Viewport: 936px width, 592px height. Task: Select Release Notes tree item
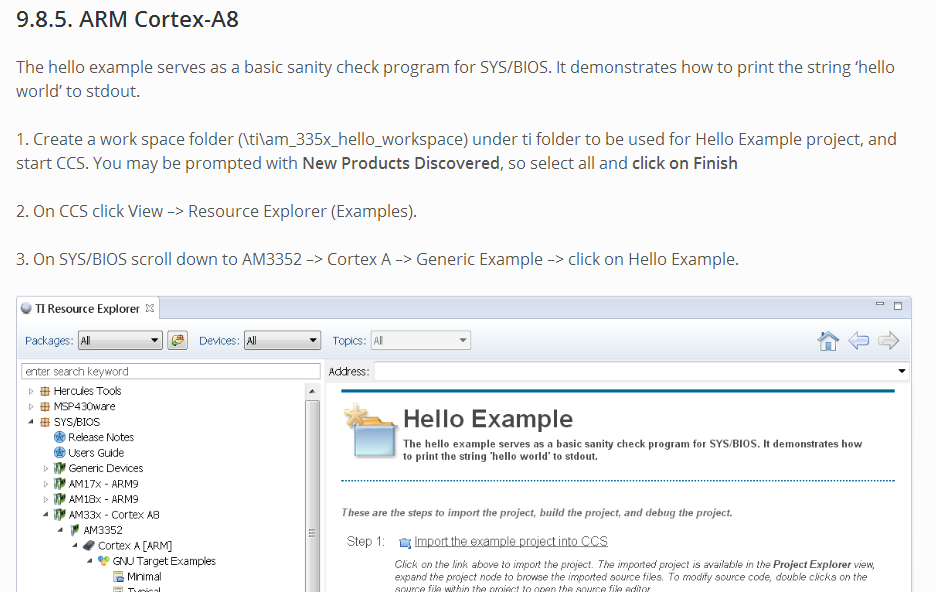(x=101, y=437)
